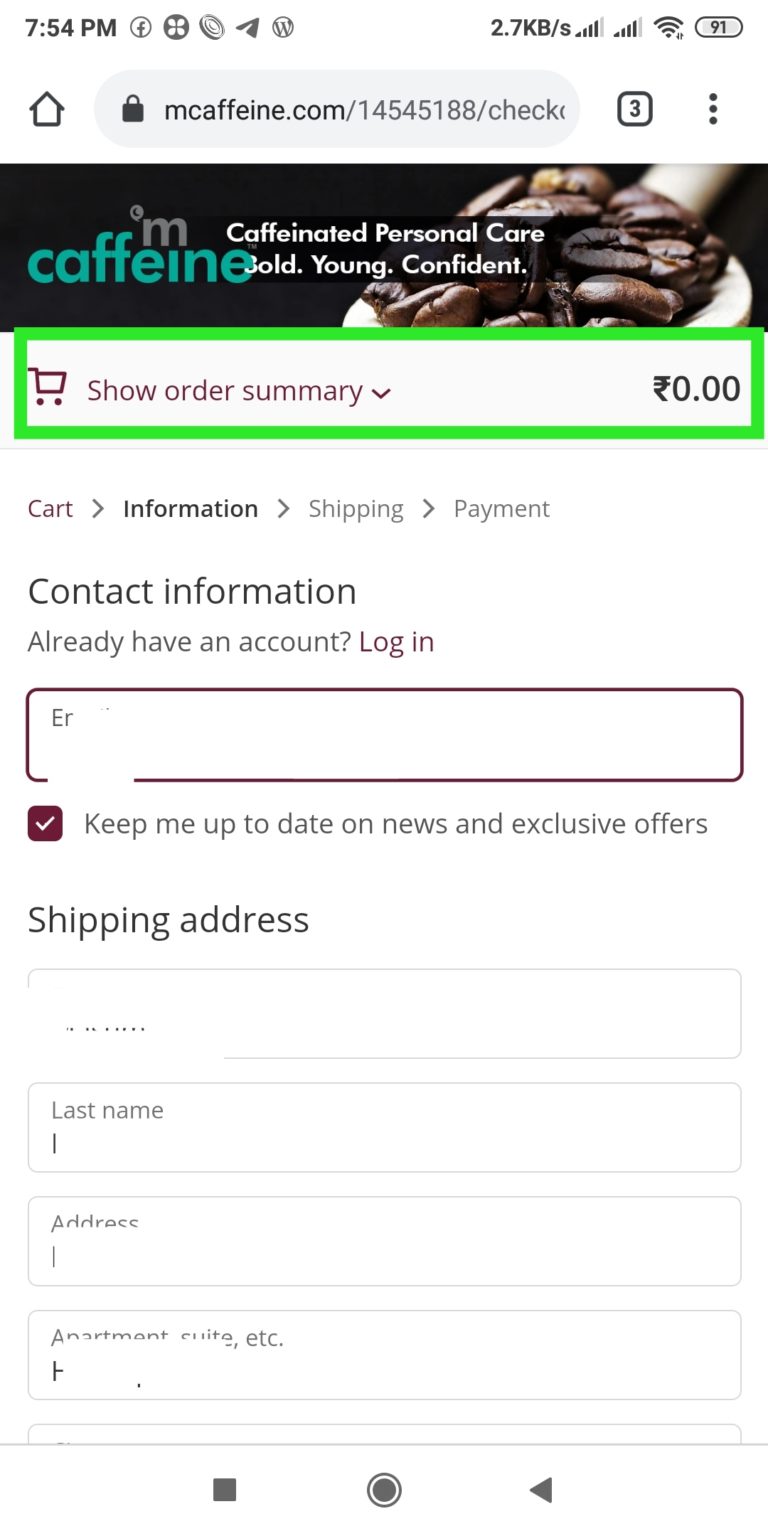Select the Payment breadcrumb step

502,509
